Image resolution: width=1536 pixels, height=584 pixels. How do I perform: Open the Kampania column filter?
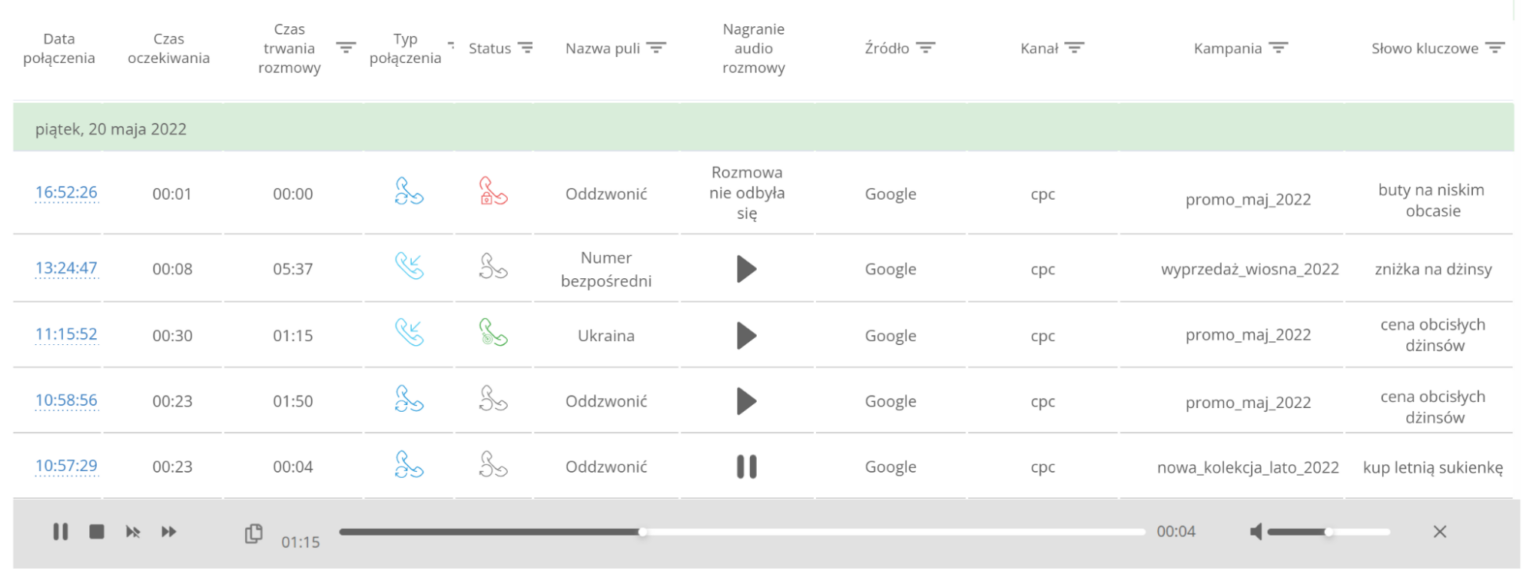pos(1278,48)
